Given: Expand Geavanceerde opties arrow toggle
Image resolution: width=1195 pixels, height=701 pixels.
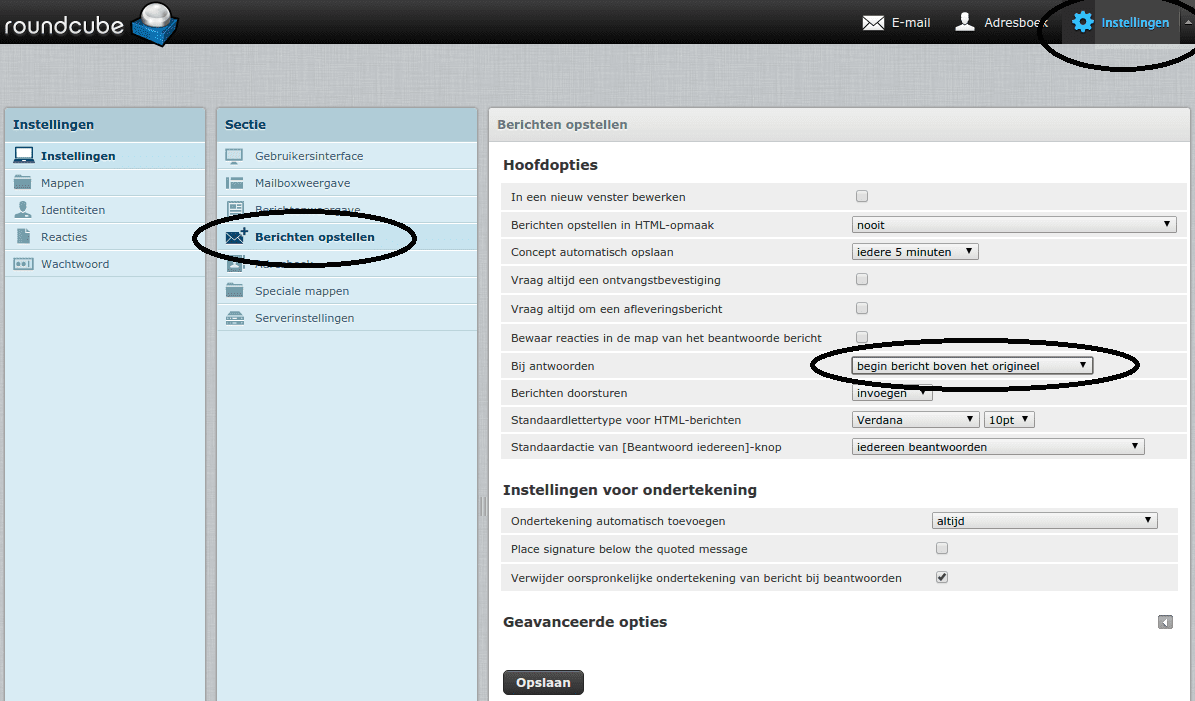Looking at the screenshot, I should [1165, 622].
